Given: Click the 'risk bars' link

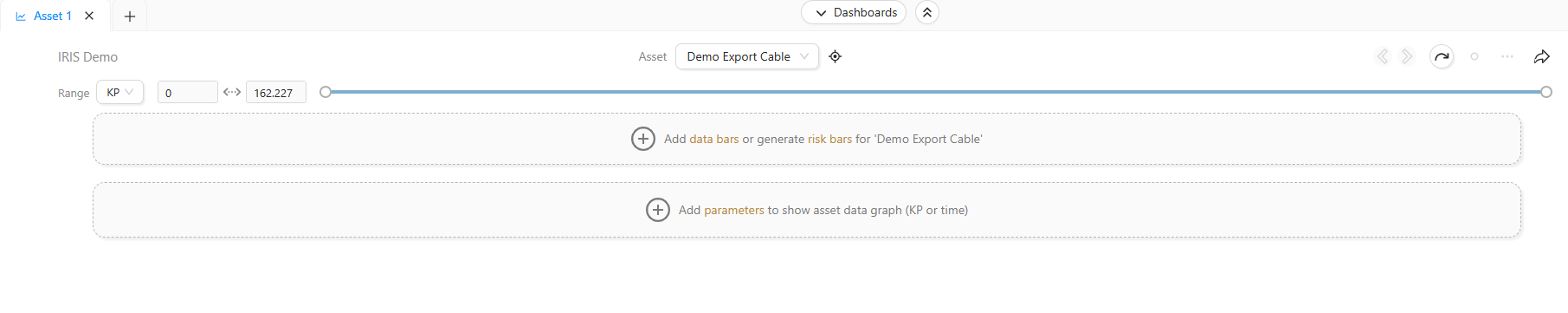Looking at the screenshot, I should pyautogui.click(x=829, y=139).
